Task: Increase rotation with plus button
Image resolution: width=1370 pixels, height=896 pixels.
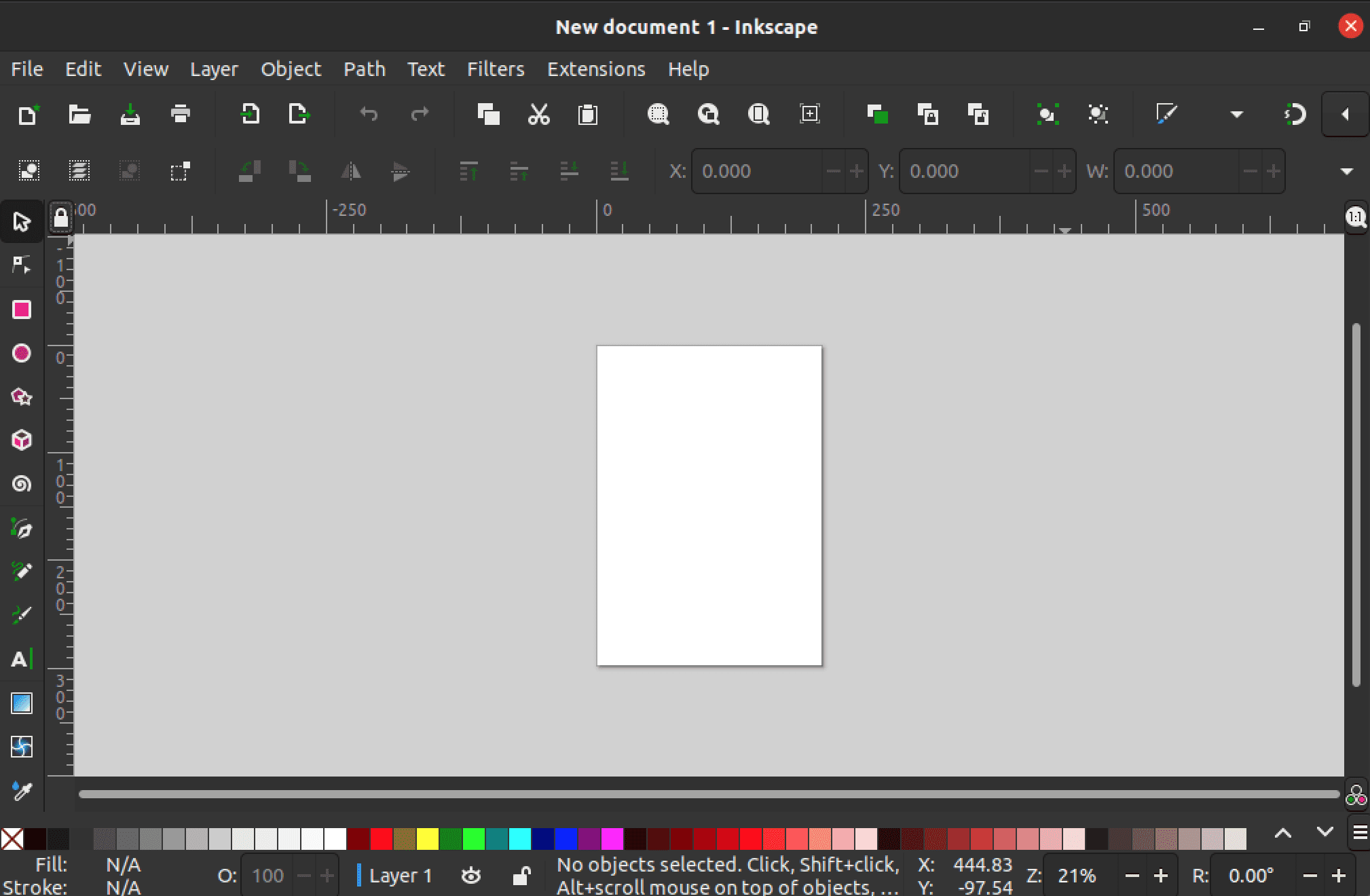Action: 1339,876
